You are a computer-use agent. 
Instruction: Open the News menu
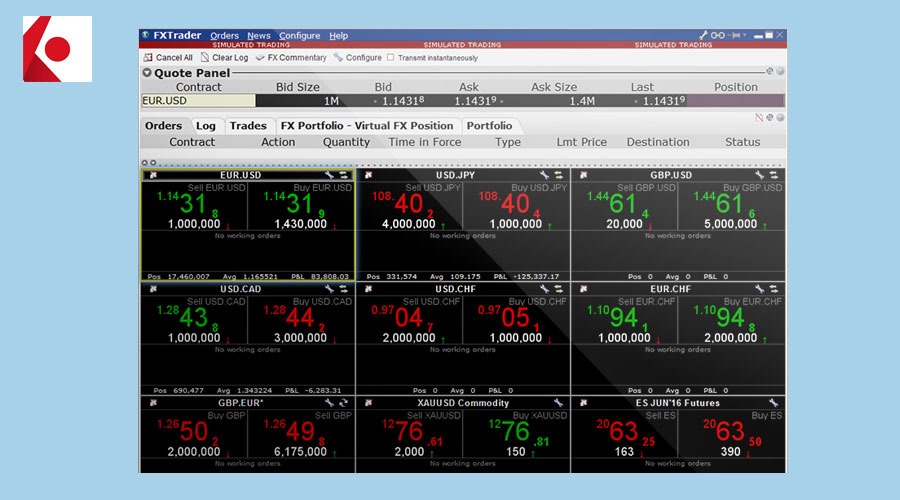coord(259,36)
